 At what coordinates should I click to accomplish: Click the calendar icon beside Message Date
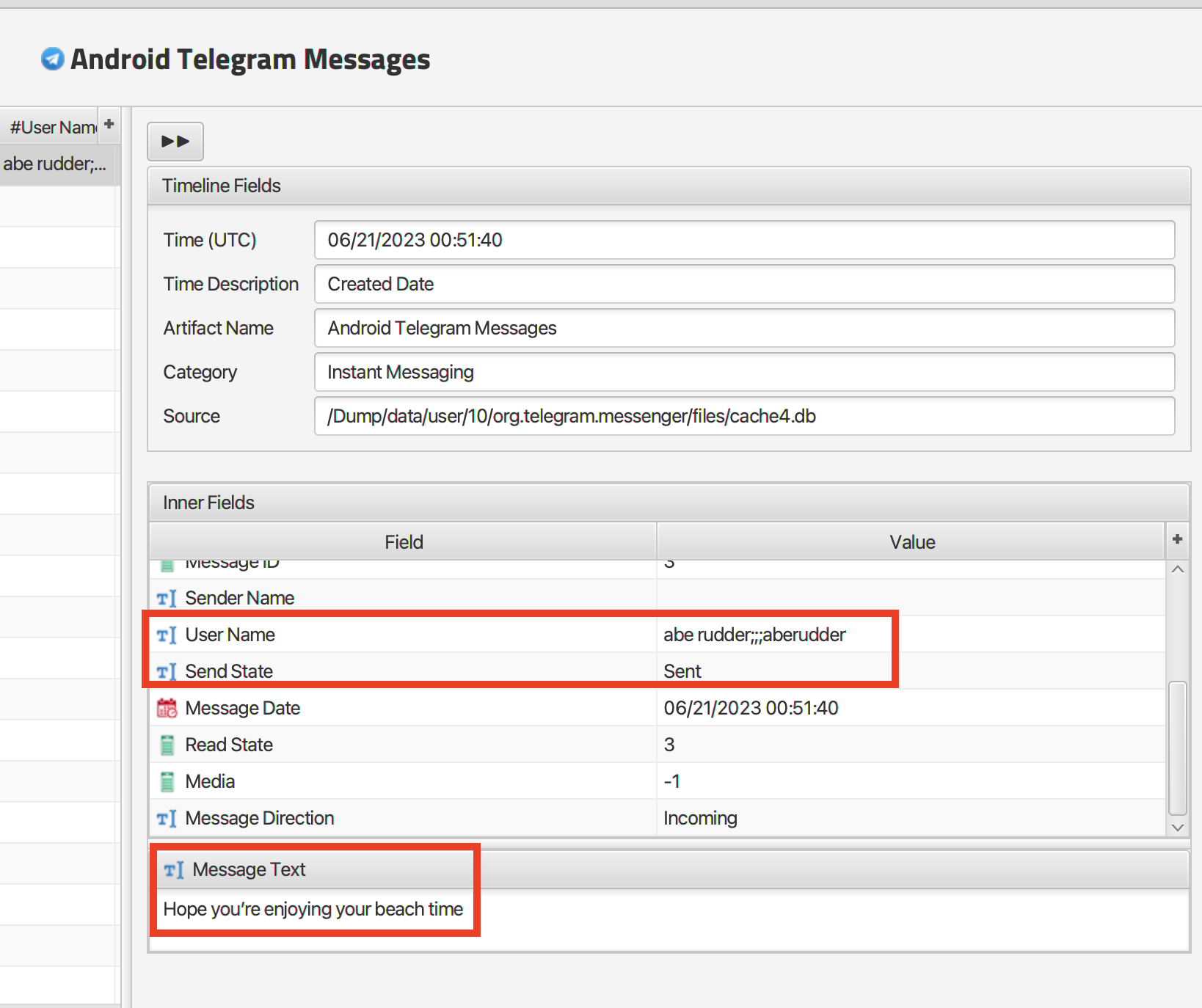click(167, 708)
